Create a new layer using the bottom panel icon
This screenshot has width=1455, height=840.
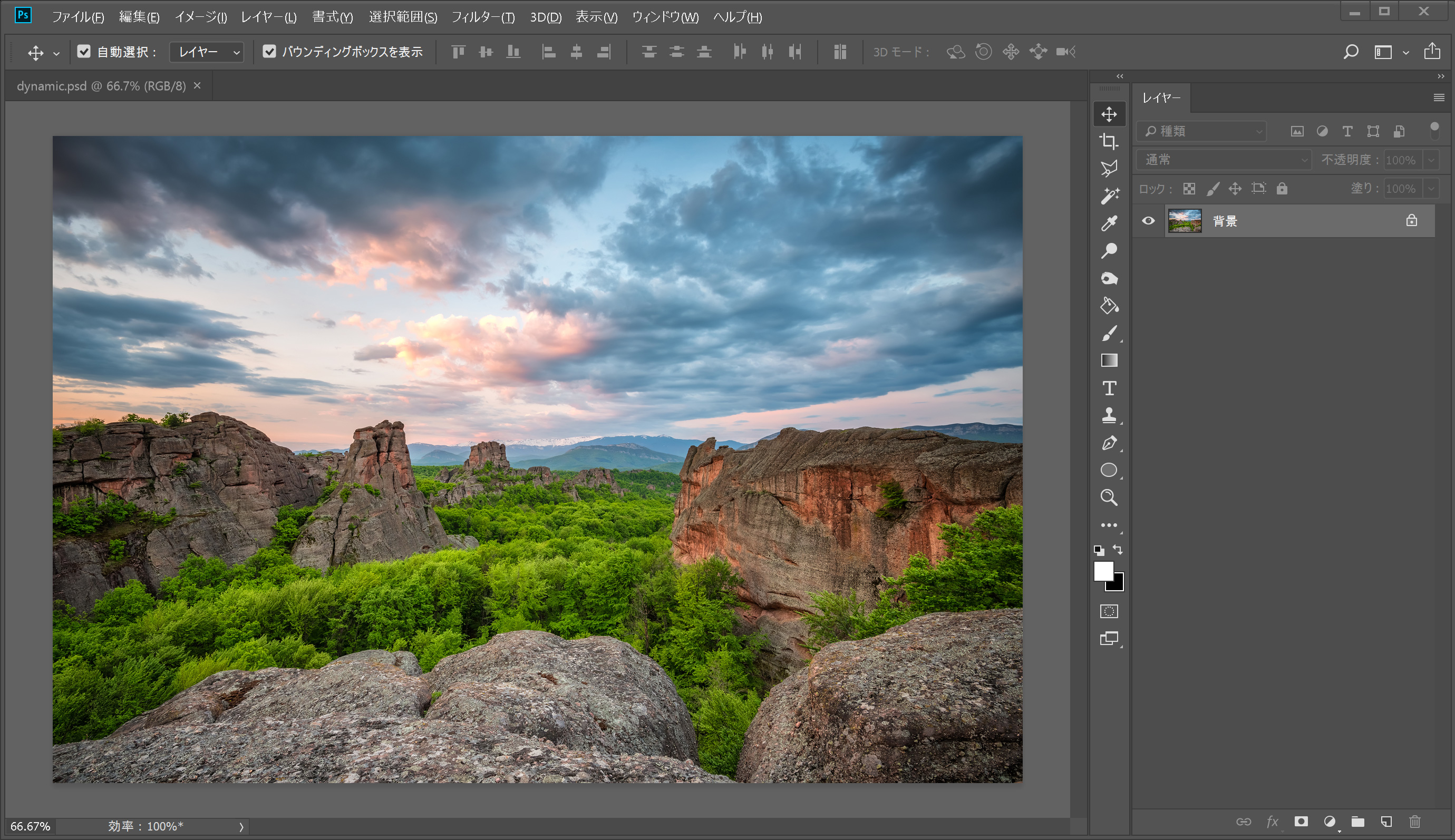(1386, 821)
